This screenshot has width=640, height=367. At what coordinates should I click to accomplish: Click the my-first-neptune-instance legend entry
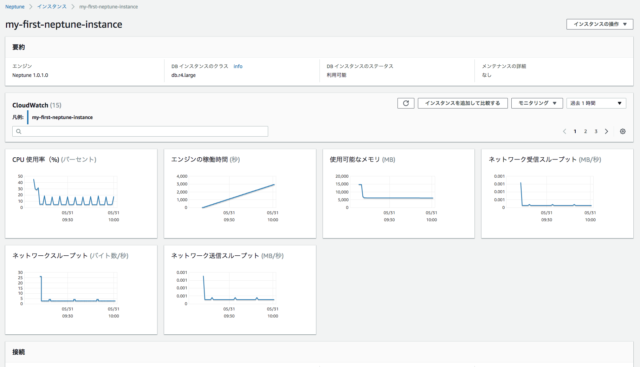coord(62,117)
